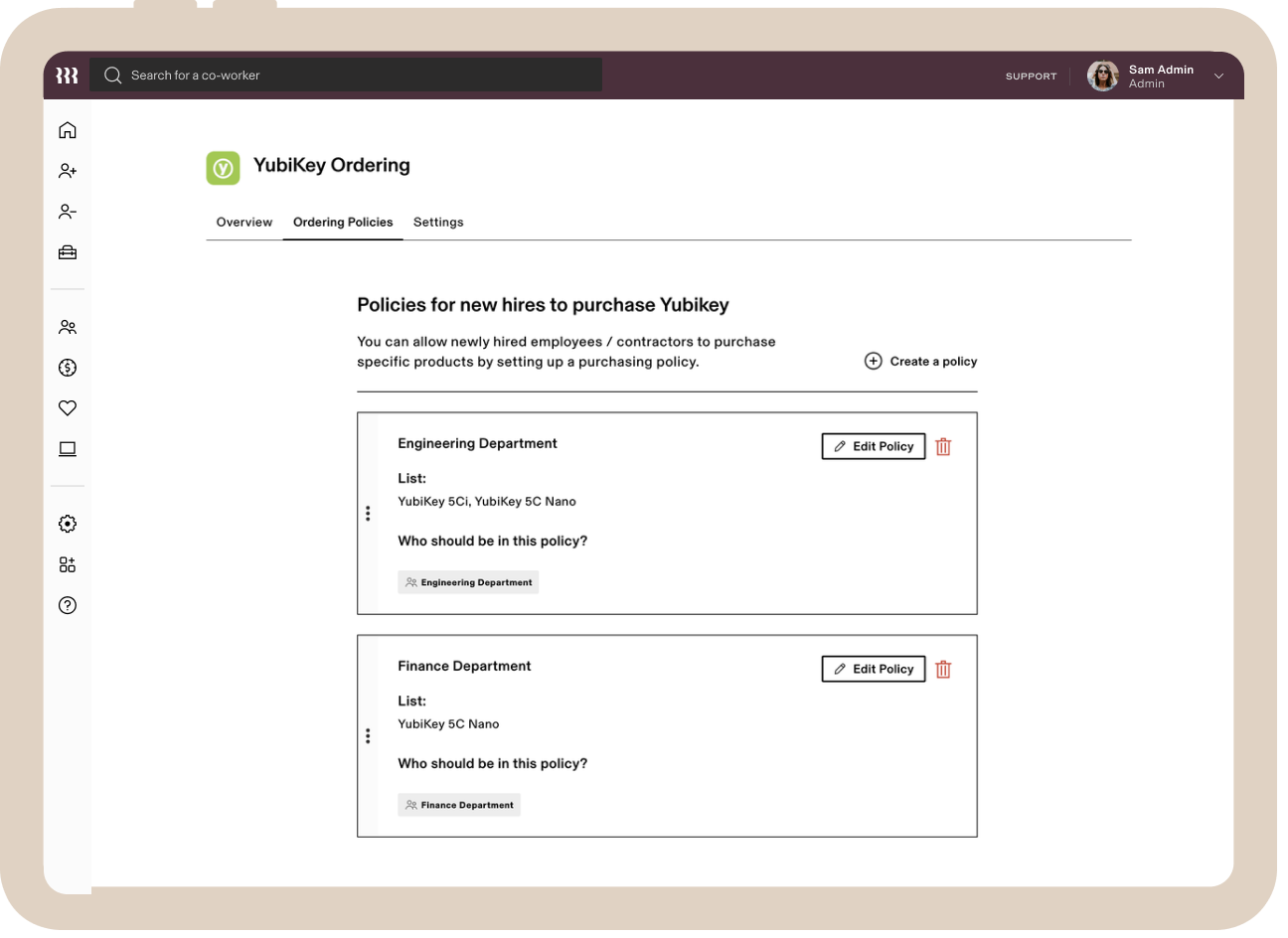This screenshot has width=1288, height=938.
Task: Click the Rippling logo in the top bar
Action: [67, 76]
